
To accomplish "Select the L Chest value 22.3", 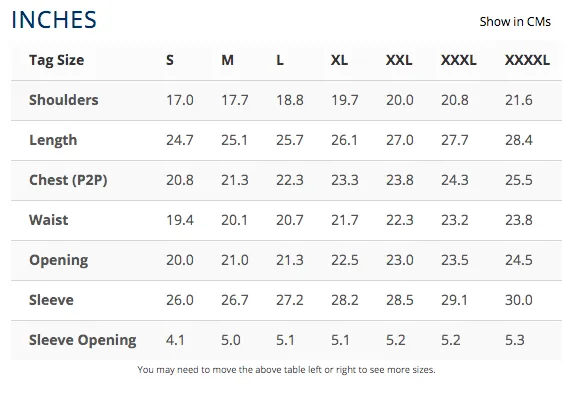I will pyautogui.click(x=290, y=180).
